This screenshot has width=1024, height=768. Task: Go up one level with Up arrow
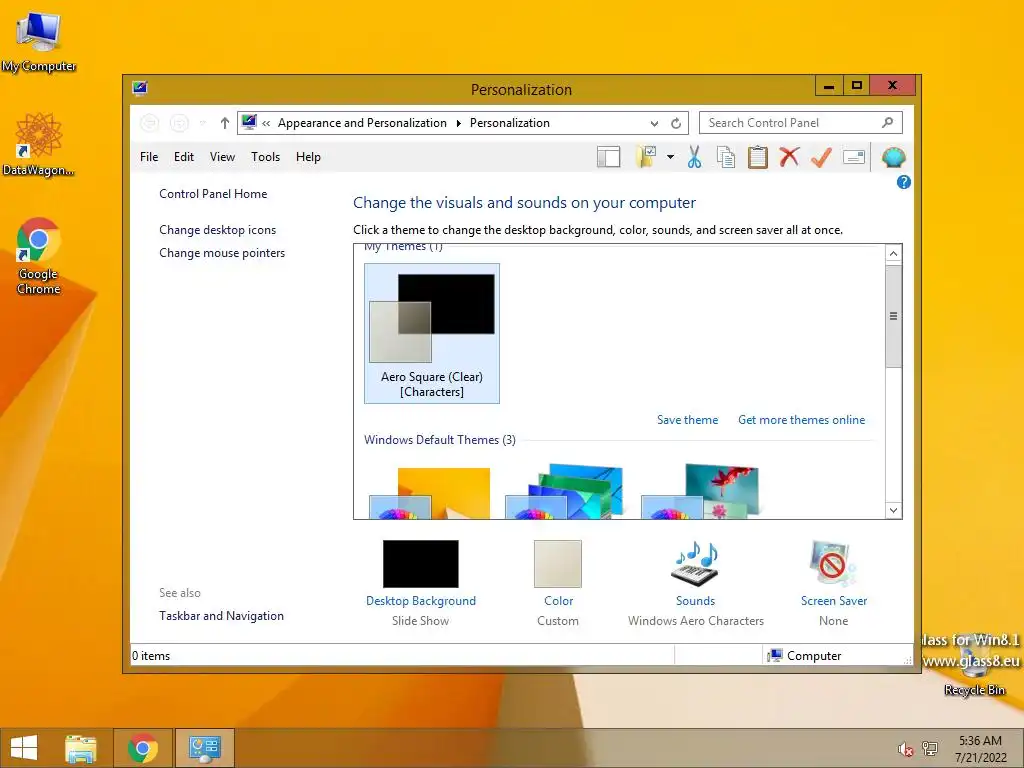(x=225, y=123)
